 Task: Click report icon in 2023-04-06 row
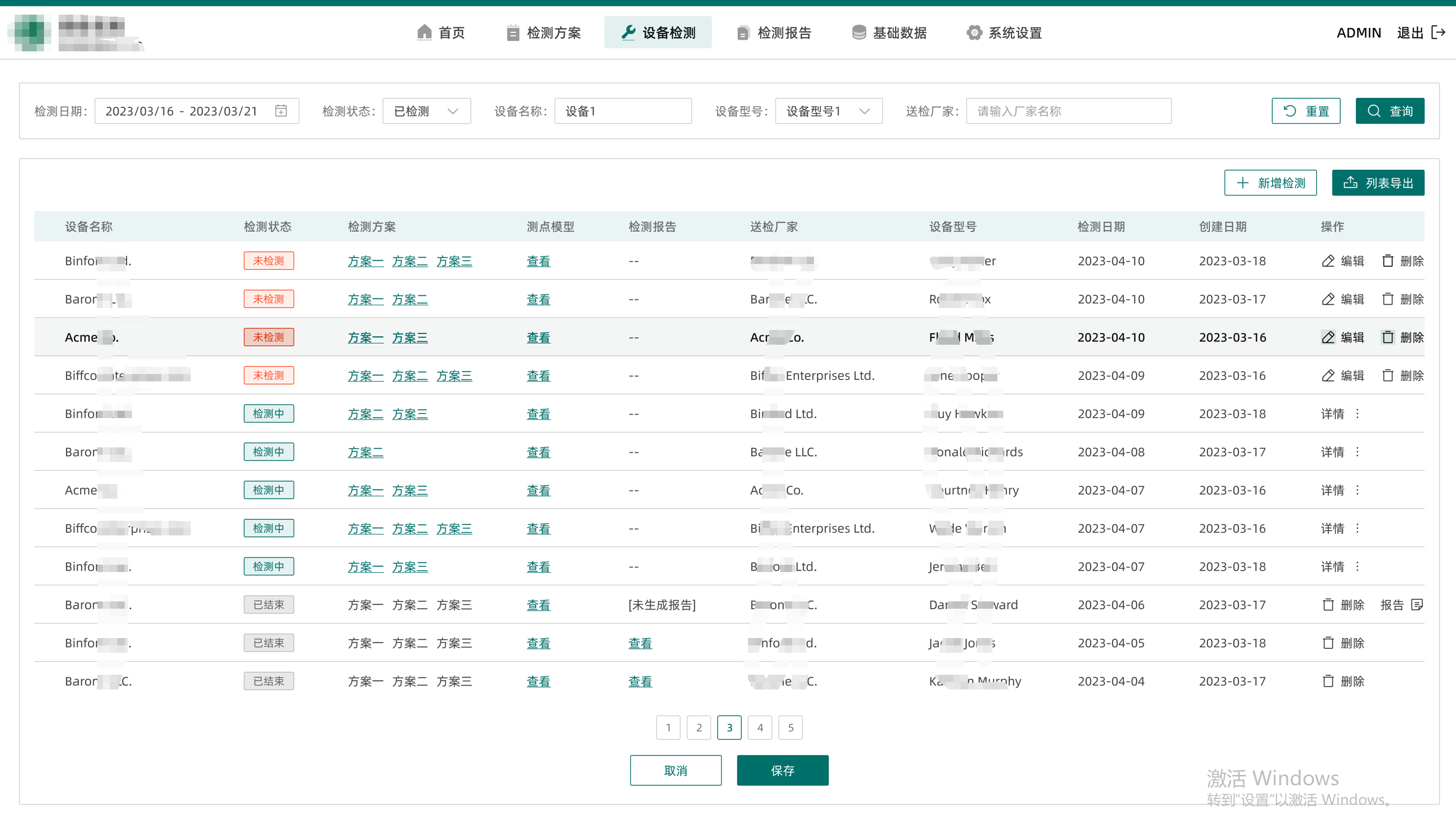click(1417, 605)
